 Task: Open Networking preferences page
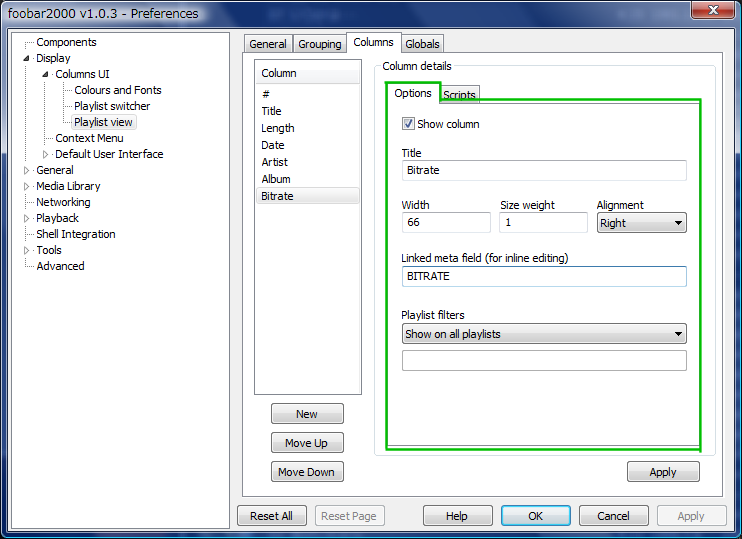63,202
